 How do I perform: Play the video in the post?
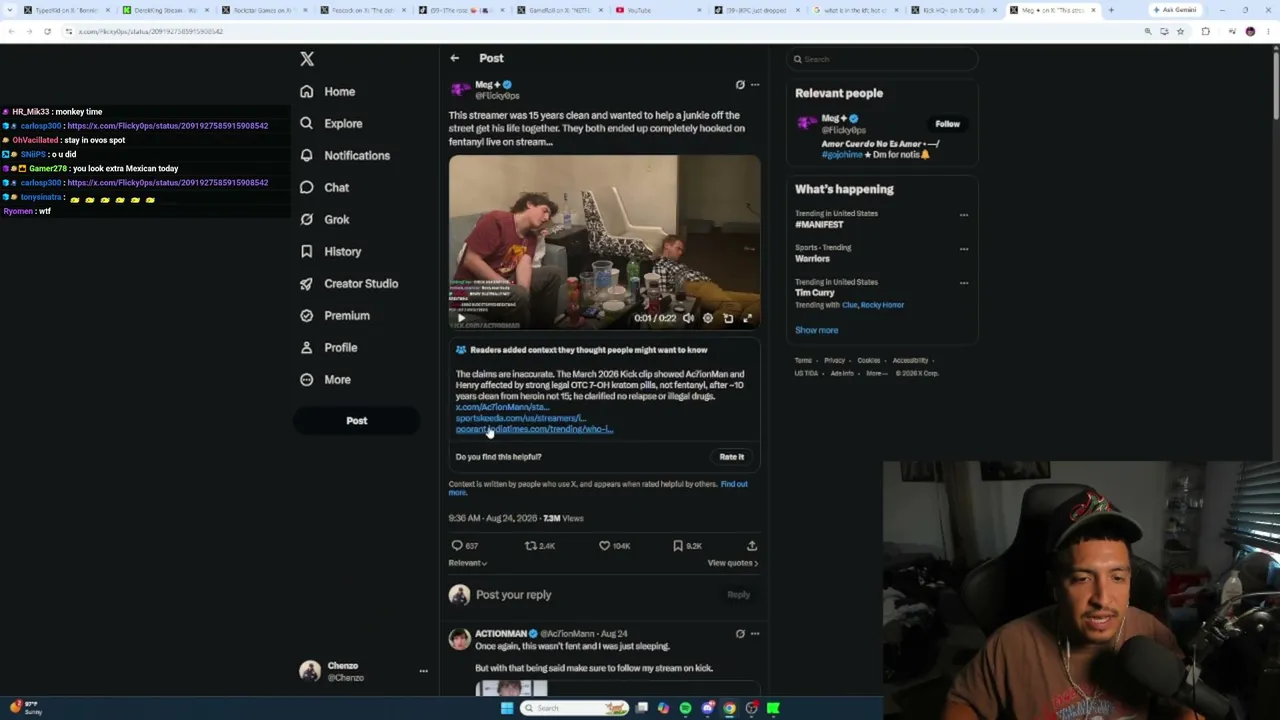pos(461,318)
